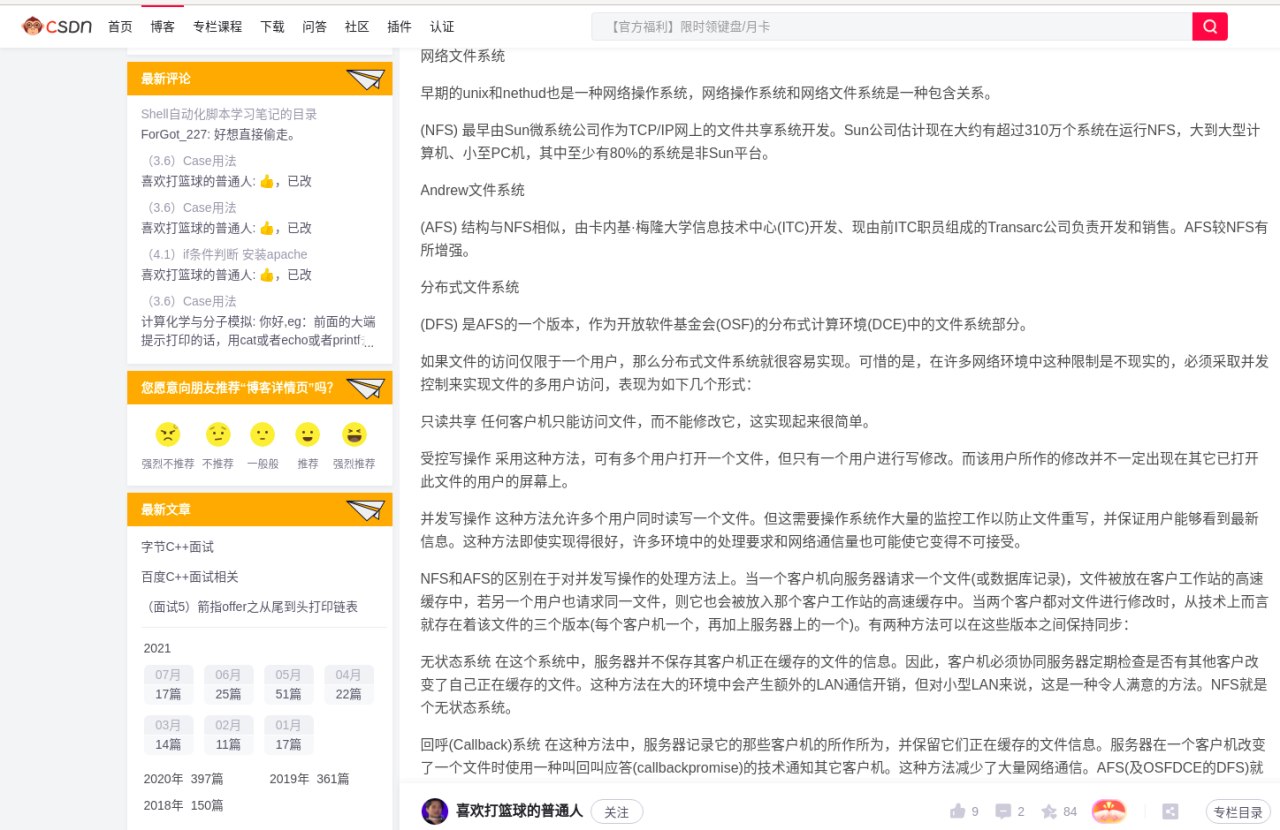Viewport: 1280px width, 830px height.
Task: Open the 01月 17篇 archive
Action: [x=289, y=735]
